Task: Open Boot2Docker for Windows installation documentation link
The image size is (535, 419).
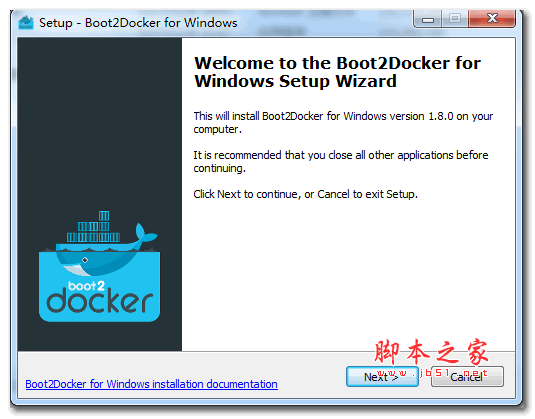Action: (151, 384)
